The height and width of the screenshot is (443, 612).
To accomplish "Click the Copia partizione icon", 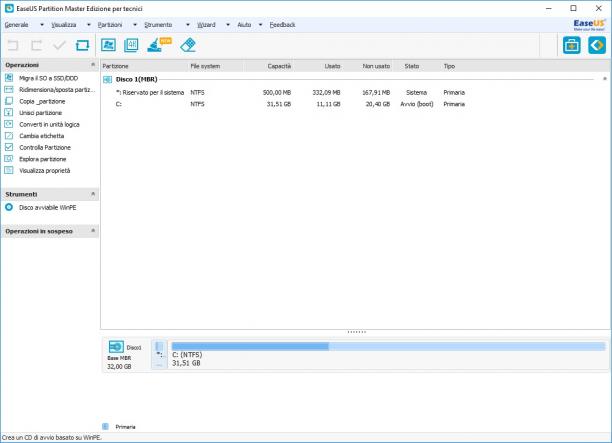I will click(x=9, y=101).
